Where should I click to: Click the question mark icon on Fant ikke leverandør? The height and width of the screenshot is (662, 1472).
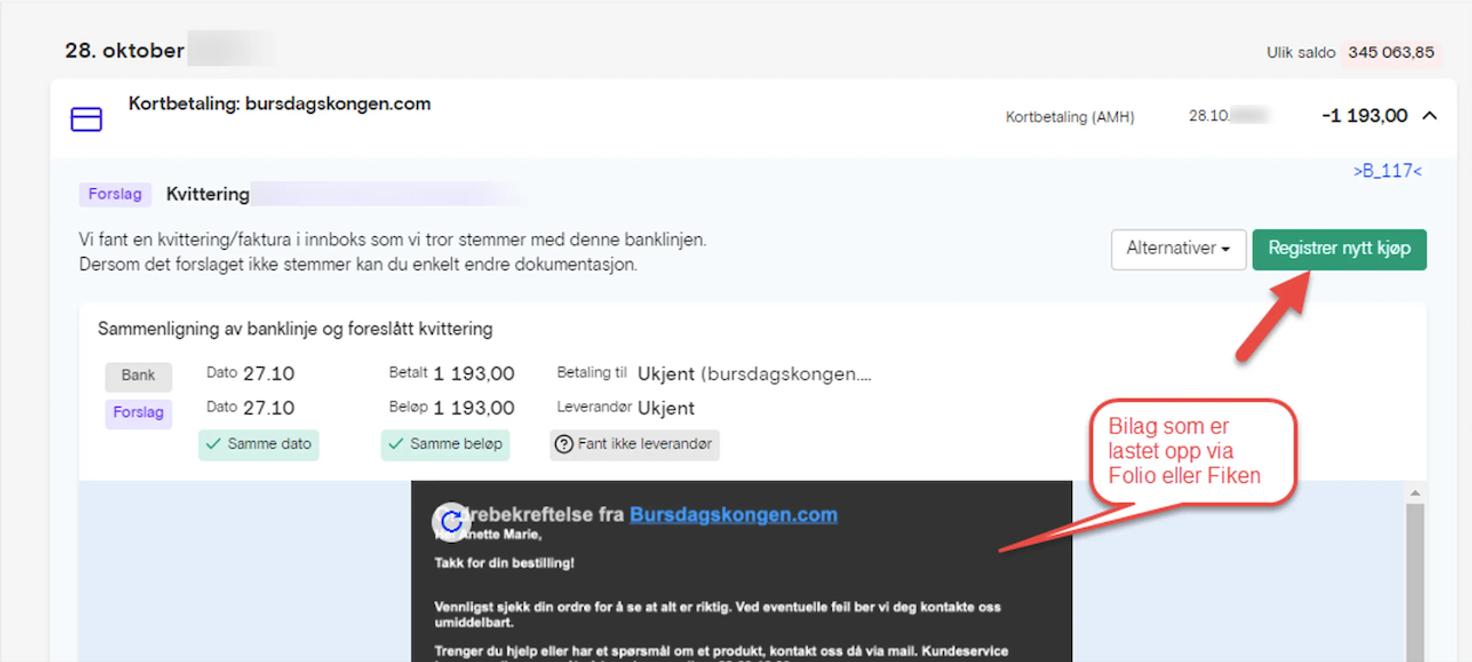(x=565, y=445)
